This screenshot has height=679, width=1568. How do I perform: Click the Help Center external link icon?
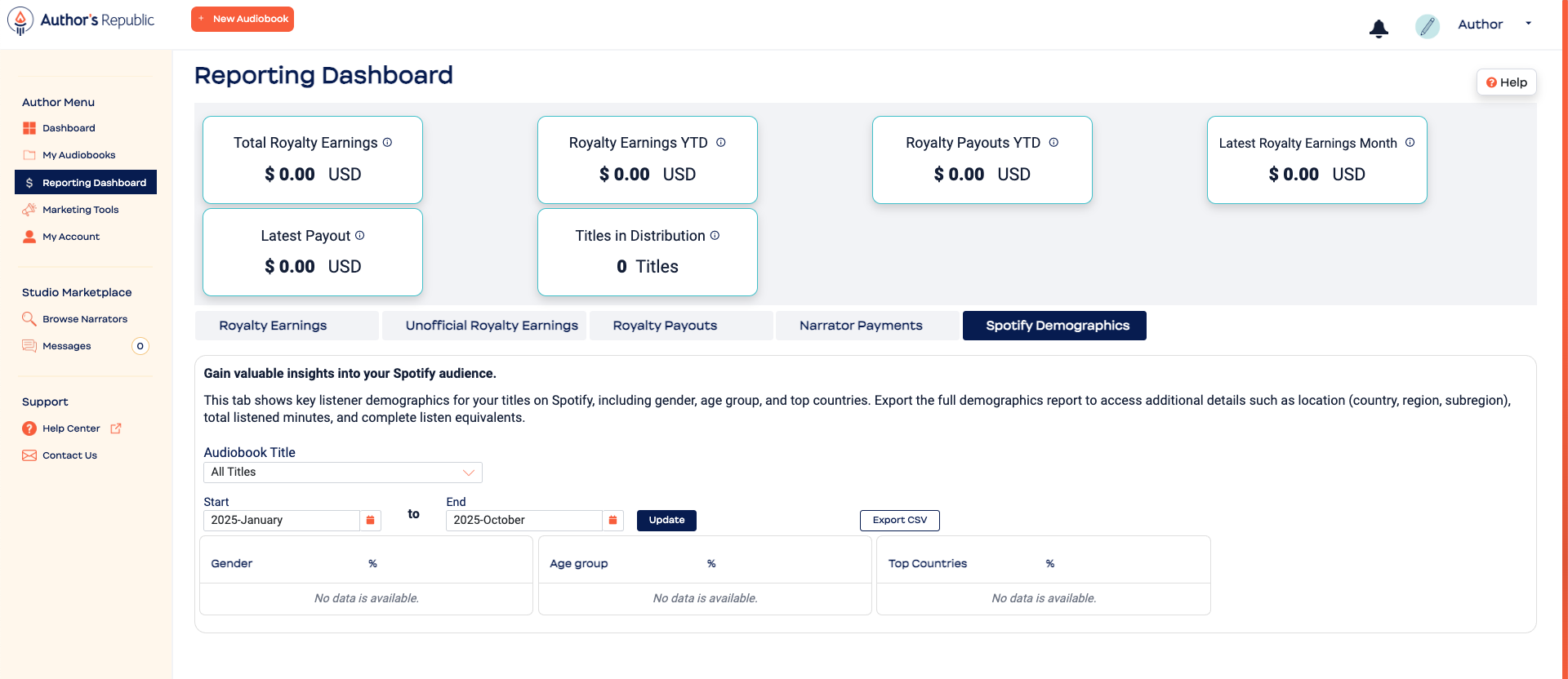click(116, 428)
